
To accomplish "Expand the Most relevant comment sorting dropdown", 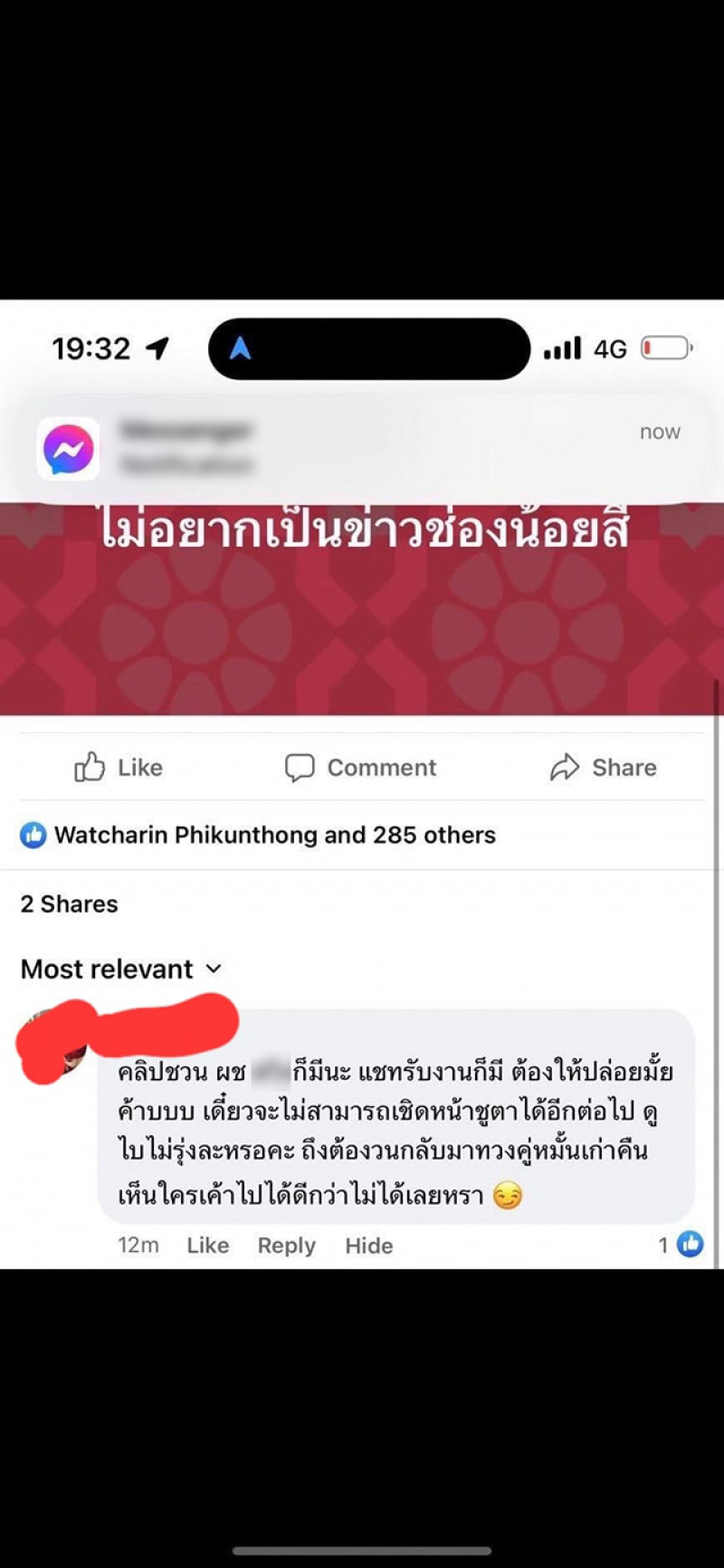I will (x=121, y=969).
